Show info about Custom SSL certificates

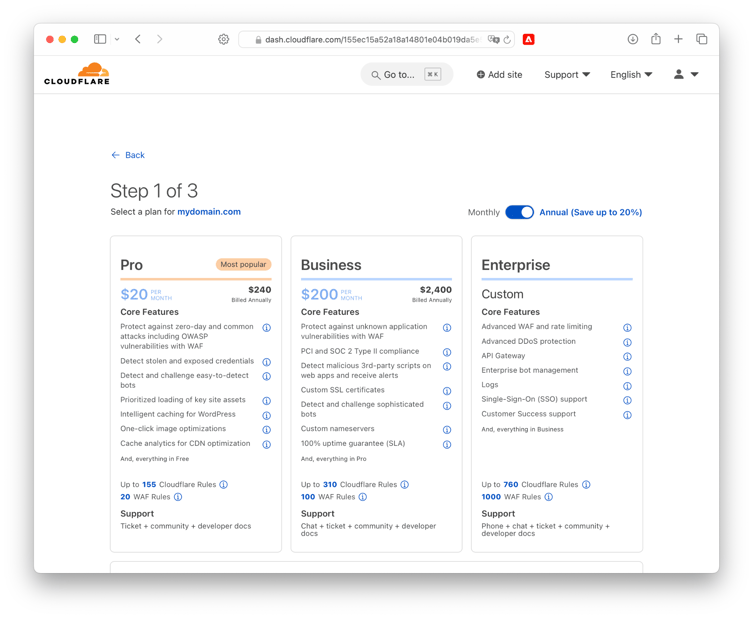tap(447, 391)
